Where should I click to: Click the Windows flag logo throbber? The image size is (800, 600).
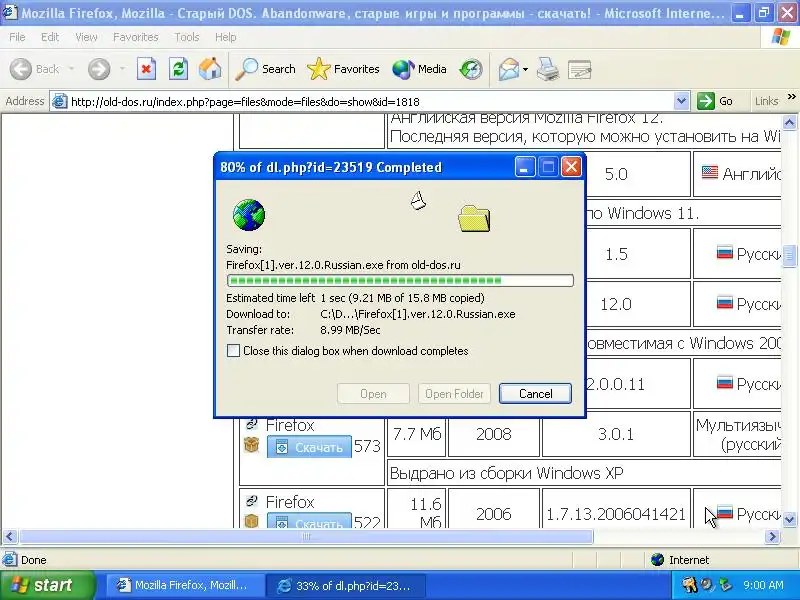pyautogui.click(x=781, y=37)
